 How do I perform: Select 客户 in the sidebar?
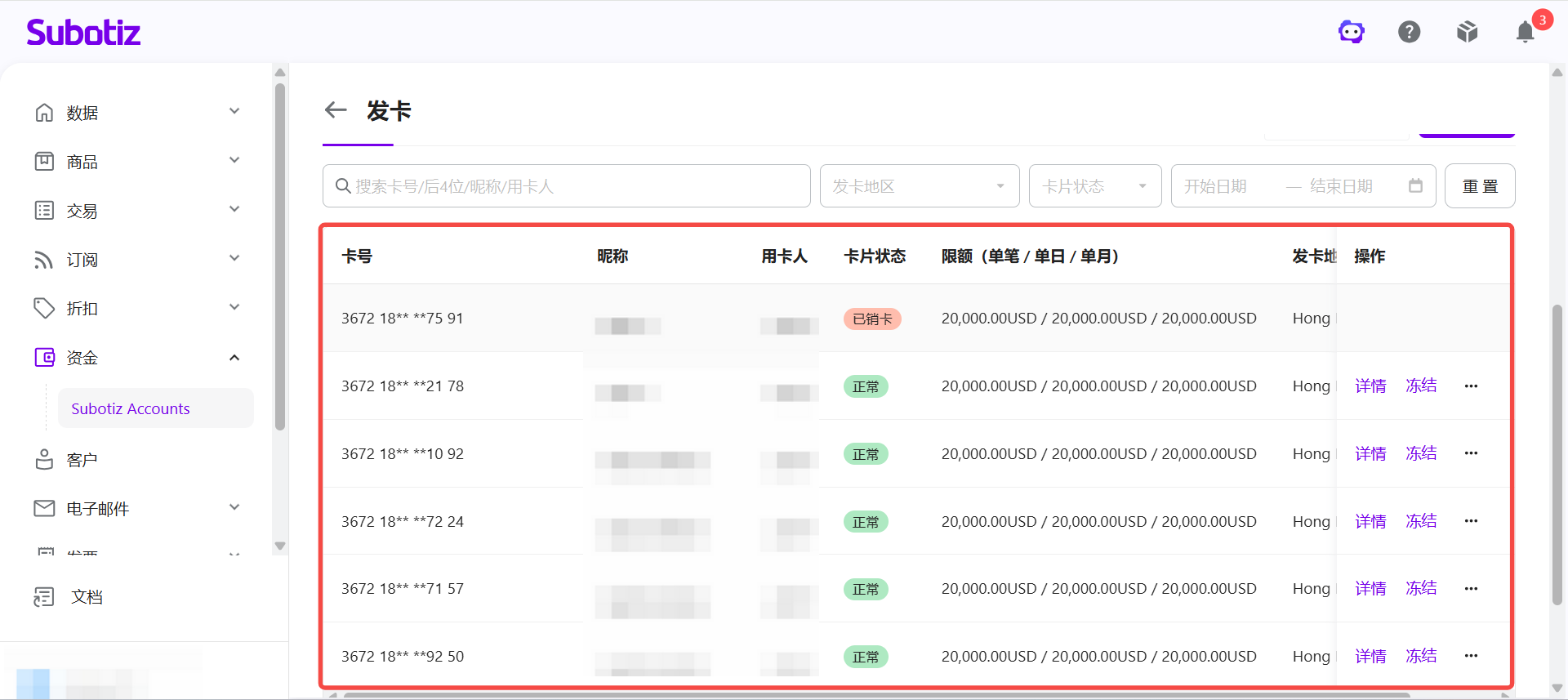pos(82,460)
